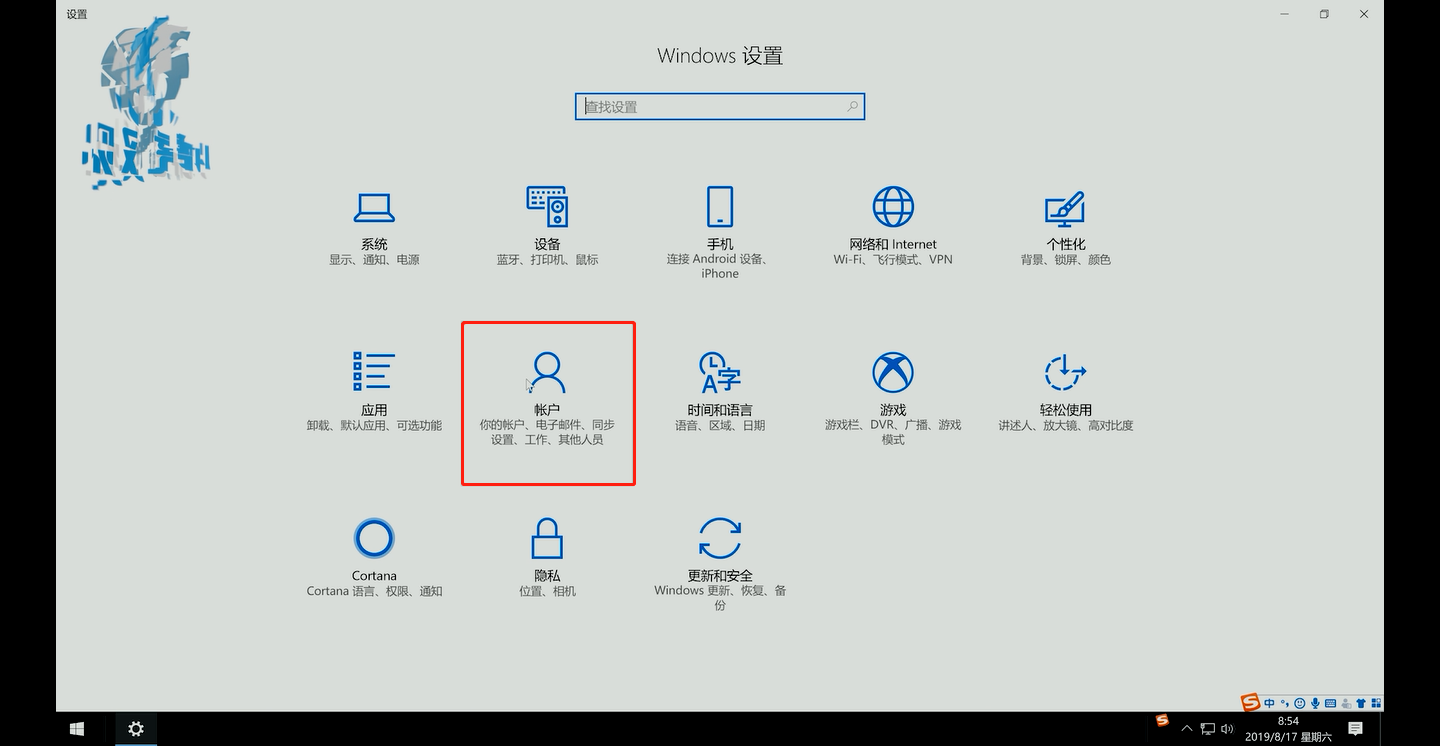Click the search magnifier in 查找设置 box

853,106
